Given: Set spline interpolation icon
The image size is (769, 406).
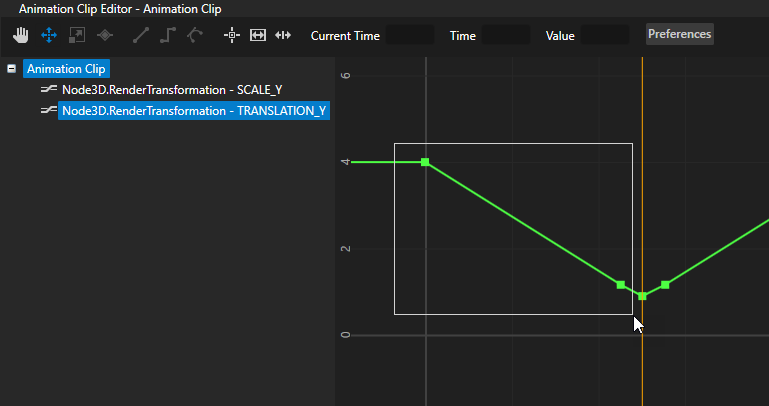Looking at the screenshot, I should tap(195, 35).
